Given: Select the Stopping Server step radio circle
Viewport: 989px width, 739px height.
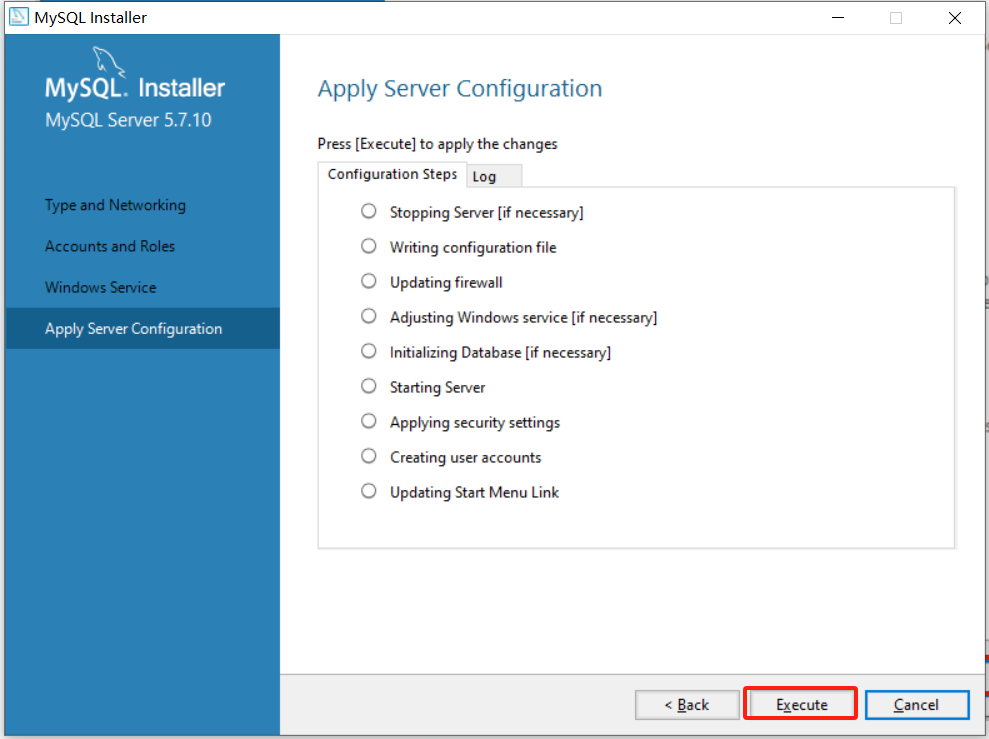Looking at the screenshot, I should [369, 211].
